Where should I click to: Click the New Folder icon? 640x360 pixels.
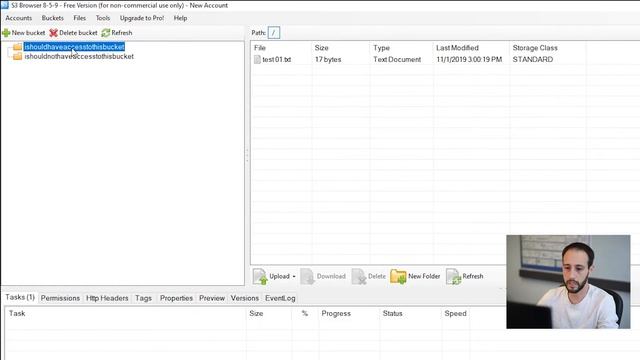(x=398, y=276)
